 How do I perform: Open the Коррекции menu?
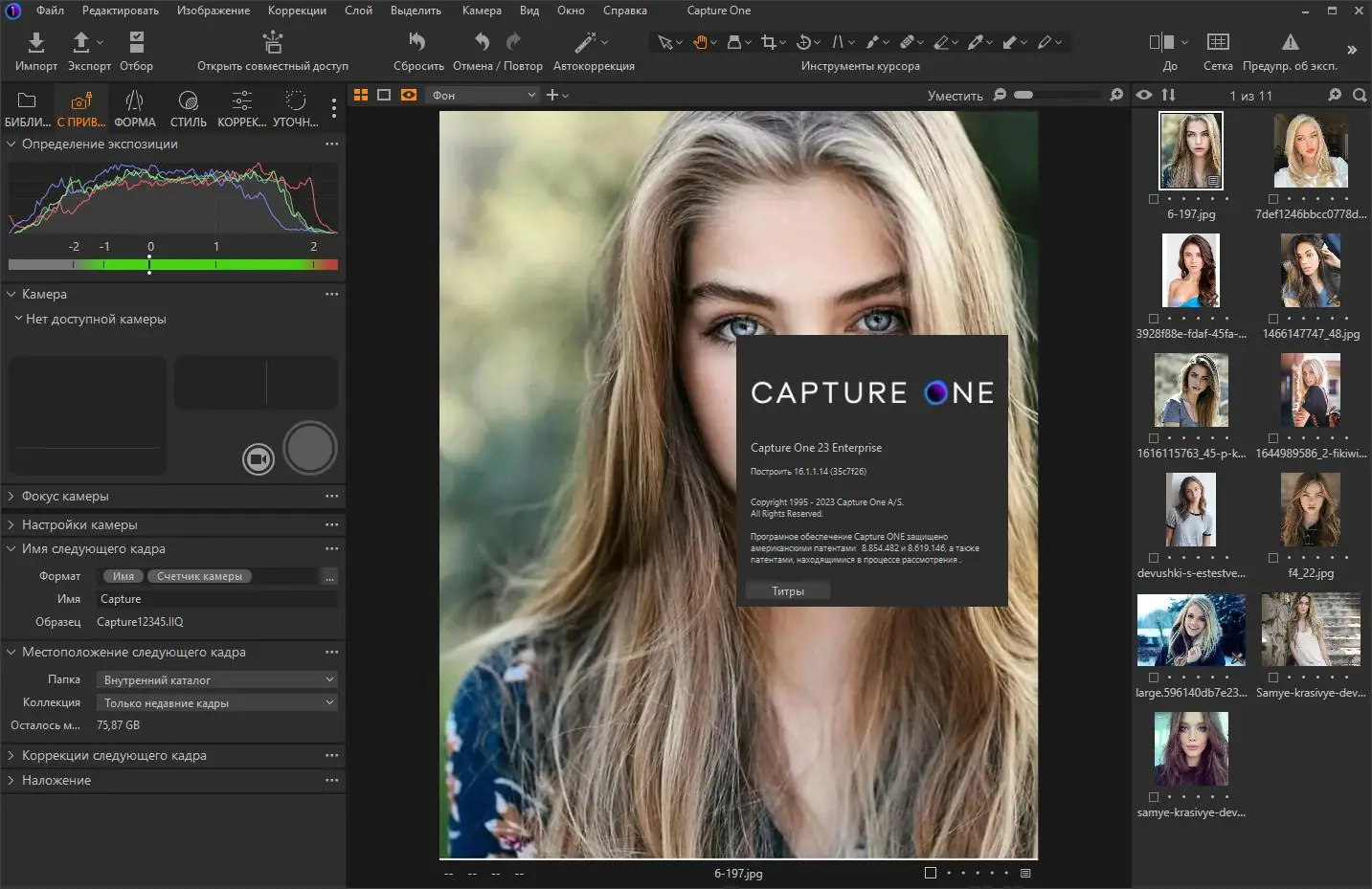[297, 11]
